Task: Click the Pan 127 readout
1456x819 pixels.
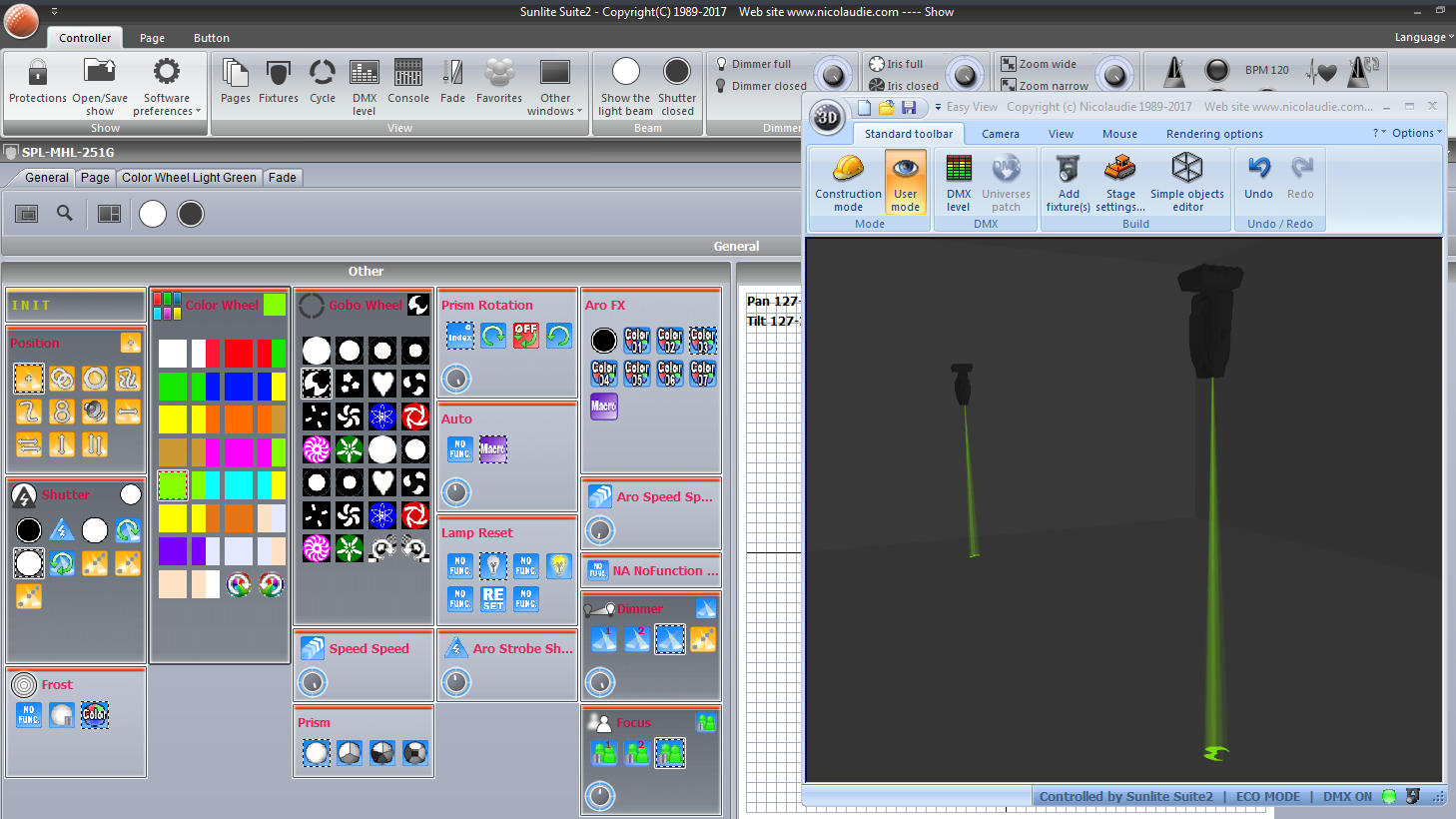Action: (773, 301)
